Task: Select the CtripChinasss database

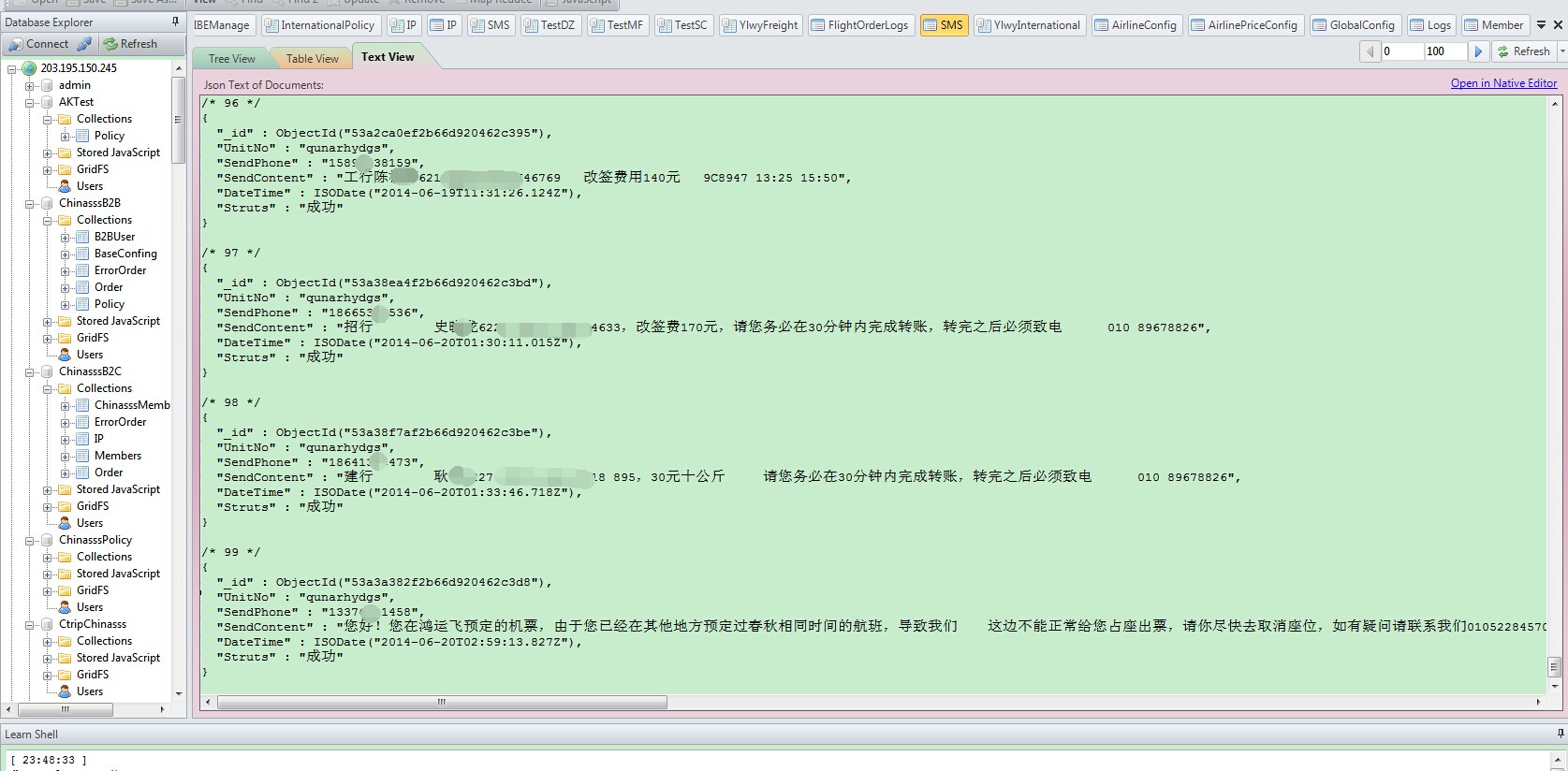Action: pyautogui.click(x=93, y=624)
